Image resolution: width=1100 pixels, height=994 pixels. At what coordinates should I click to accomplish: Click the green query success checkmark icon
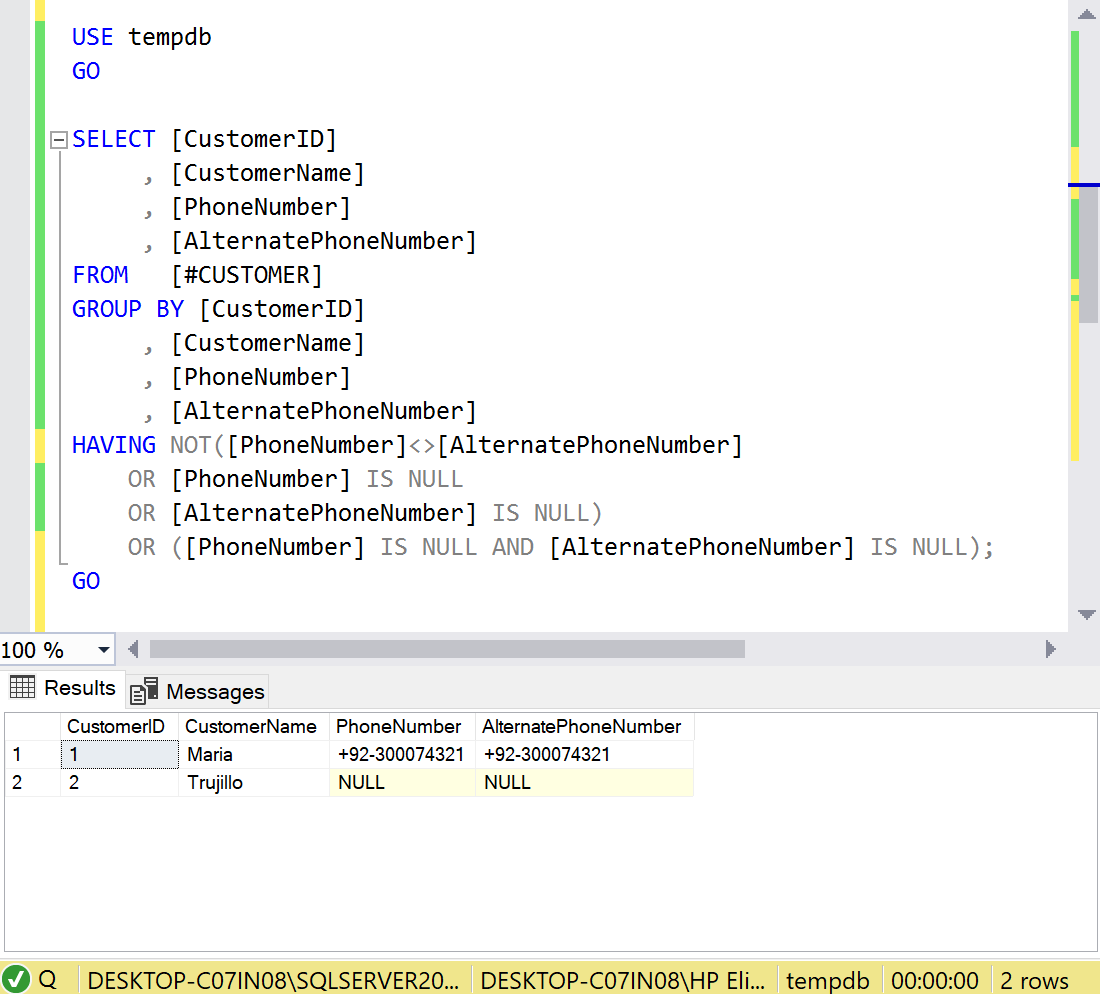coord(17,980)
